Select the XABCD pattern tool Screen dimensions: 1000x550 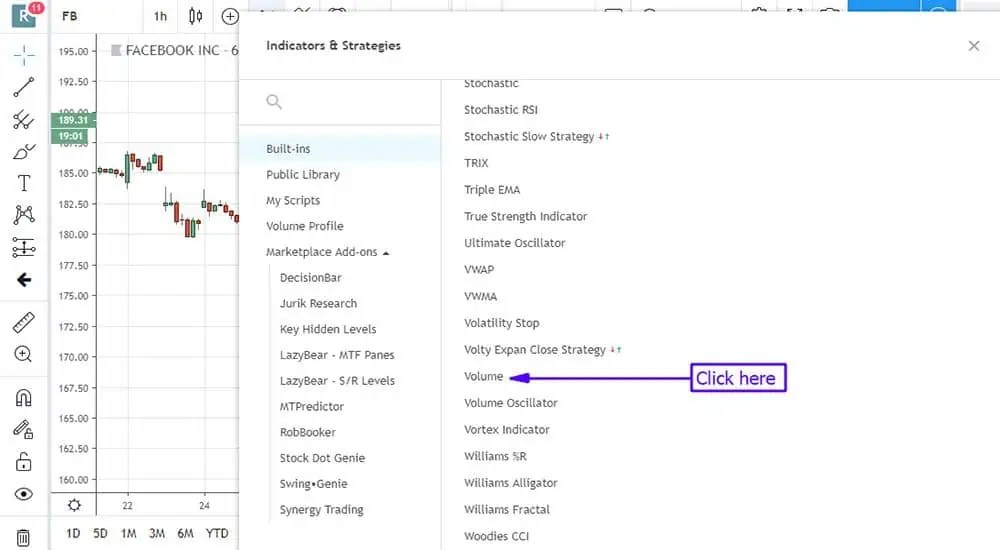[x=24, y=214]
